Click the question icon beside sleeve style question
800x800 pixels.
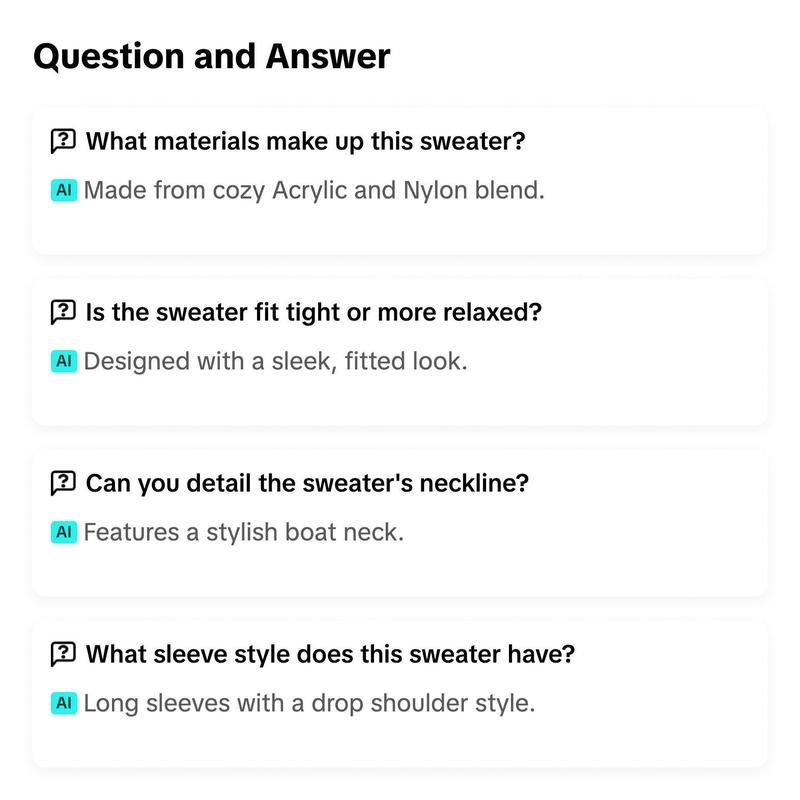63,654
